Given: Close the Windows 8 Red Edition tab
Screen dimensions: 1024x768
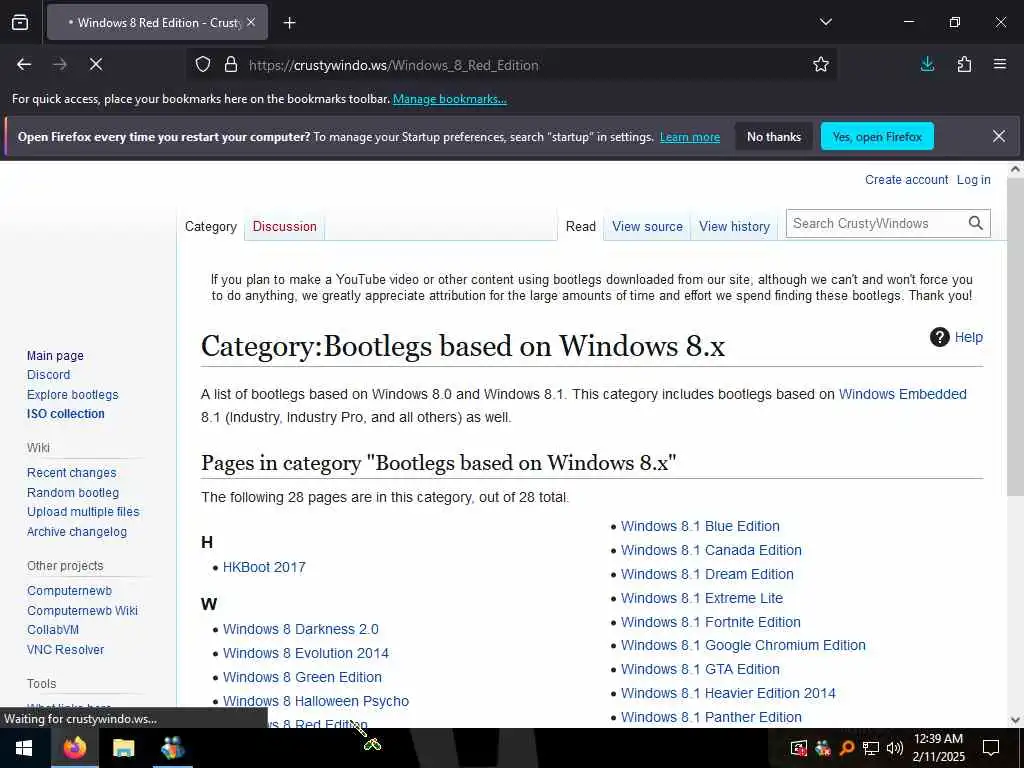Looking at the screenshot, I should coord(251,22).
